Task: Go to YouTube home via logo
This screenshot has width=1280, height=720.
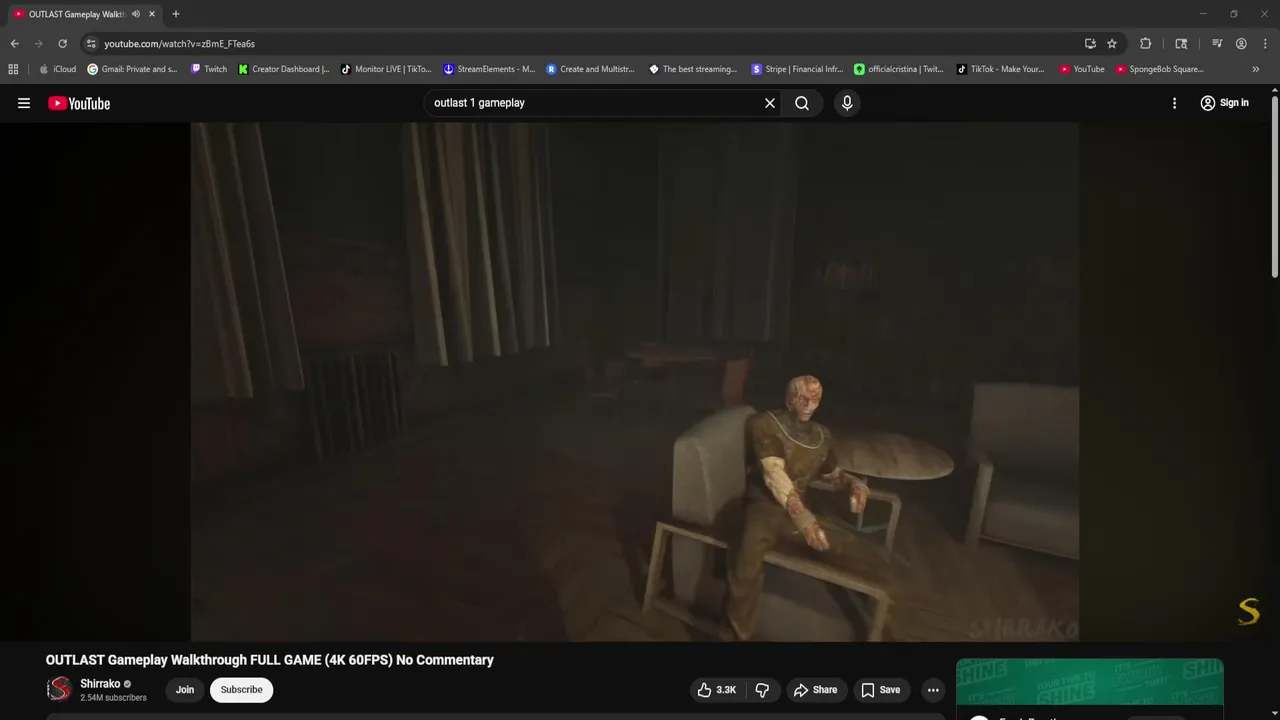Action: 79,103
